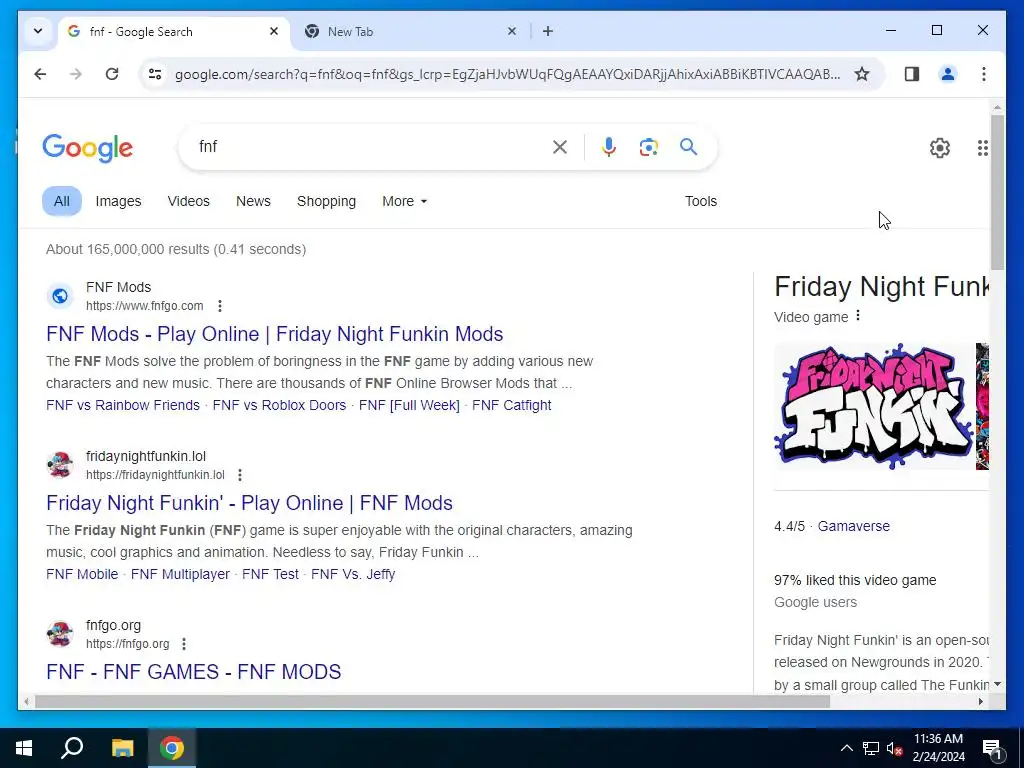
Task: Search by image with Google Lens
Action: (x=648, y=147)
